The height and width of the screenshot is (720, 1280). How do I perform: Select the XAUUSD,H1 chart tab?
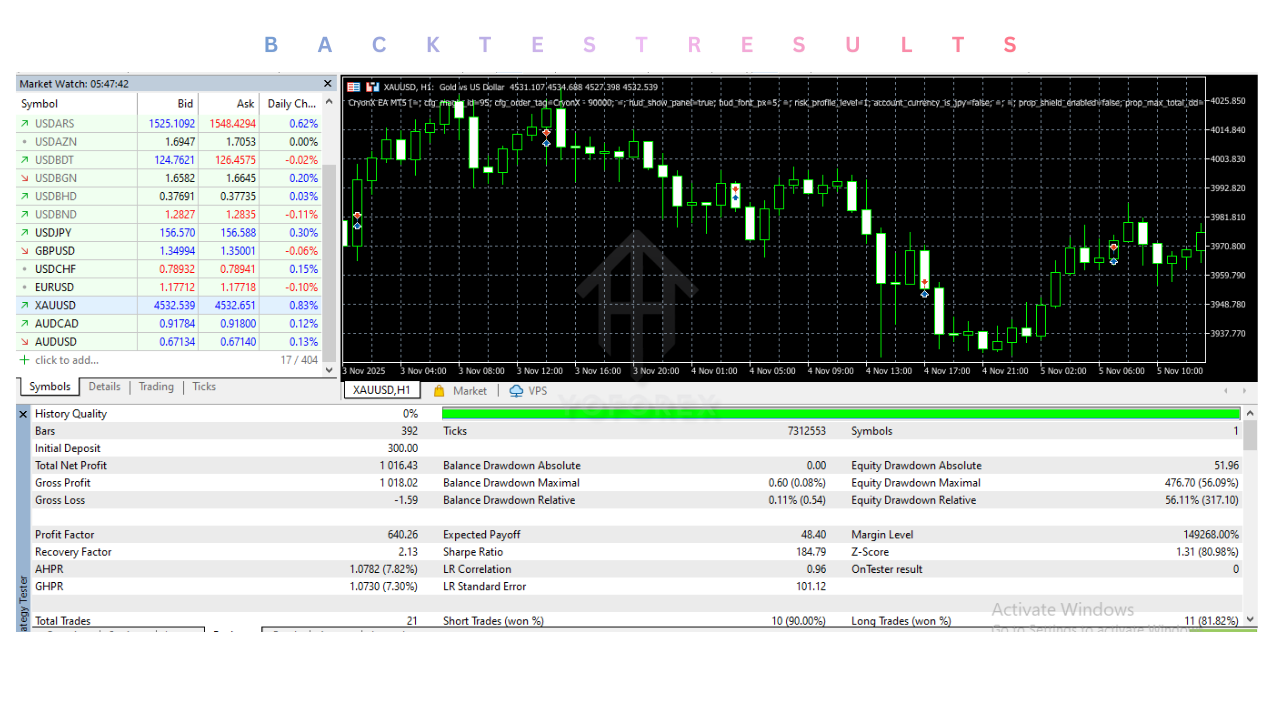click(x=382, y=391)
